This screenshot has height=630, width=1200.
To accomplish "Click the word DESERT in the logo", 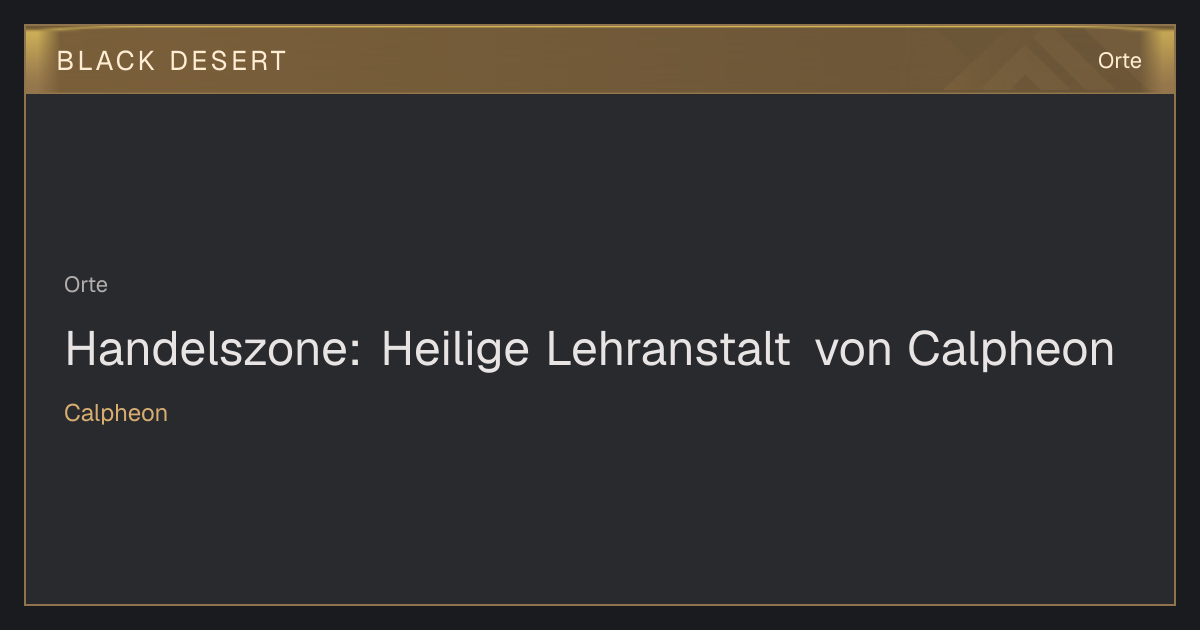I will [x=228, y=61].
